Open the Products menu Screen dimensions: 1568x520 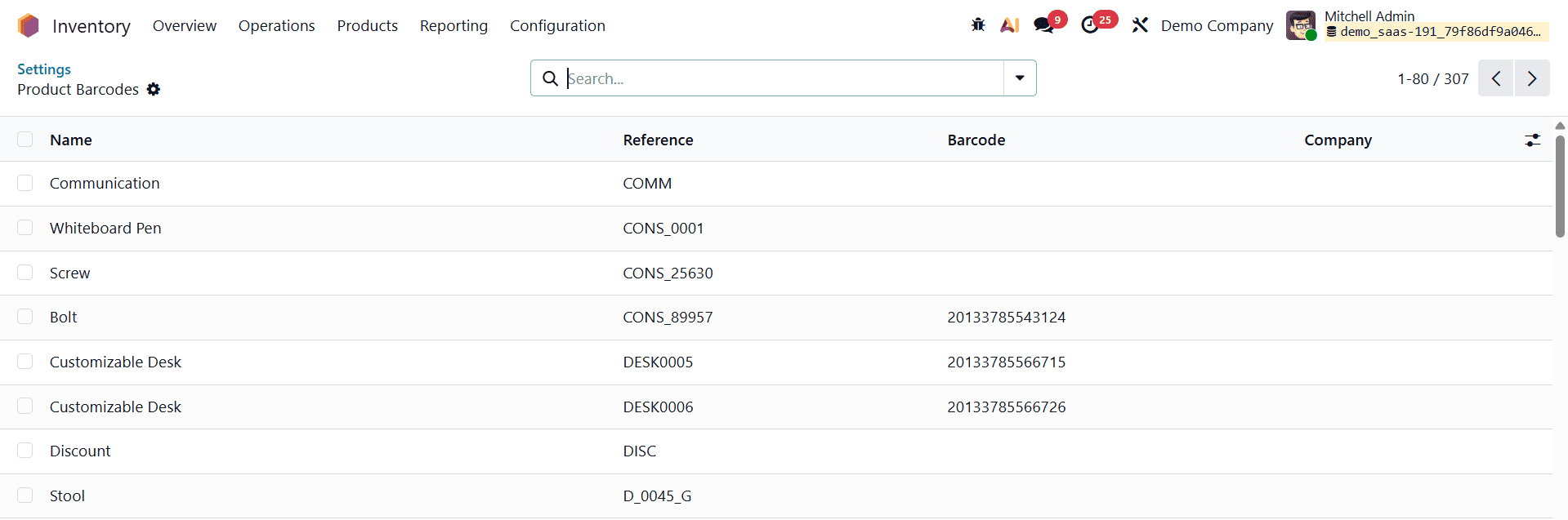[368, 25]
